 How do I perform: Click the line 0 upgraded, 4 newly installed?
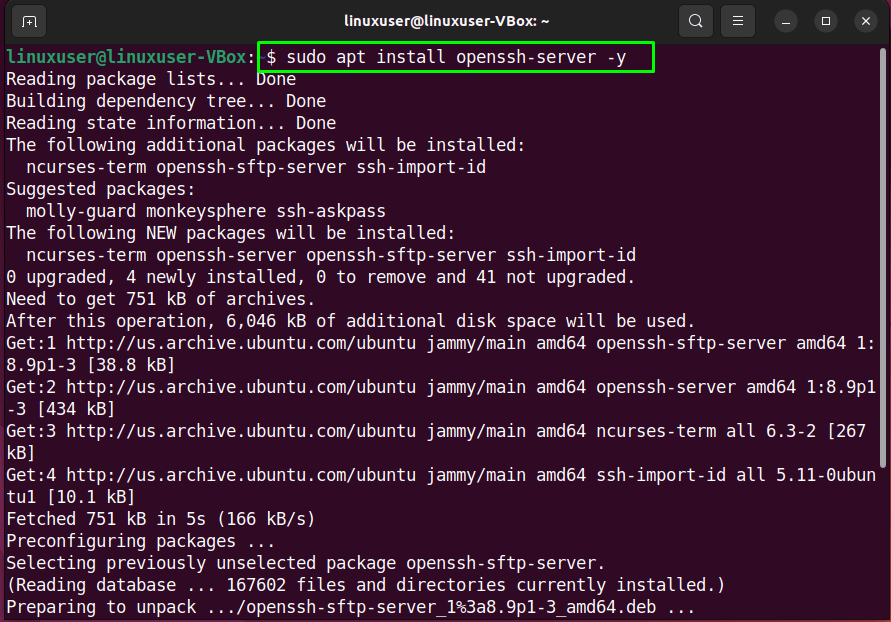pyautogui.click(x=320, y=277)
